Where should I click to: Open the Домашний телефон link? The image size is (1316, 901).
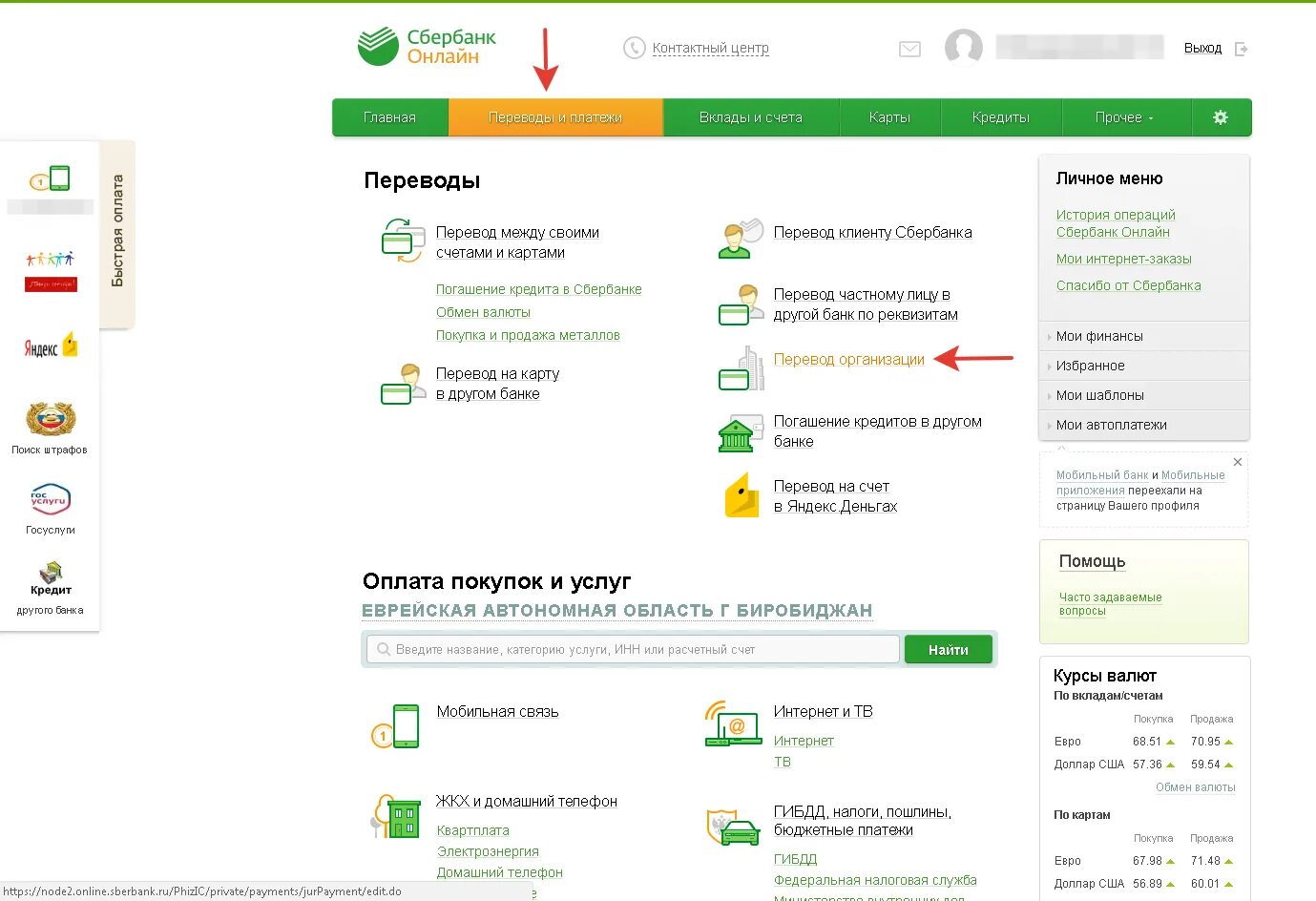coord(500,872)
